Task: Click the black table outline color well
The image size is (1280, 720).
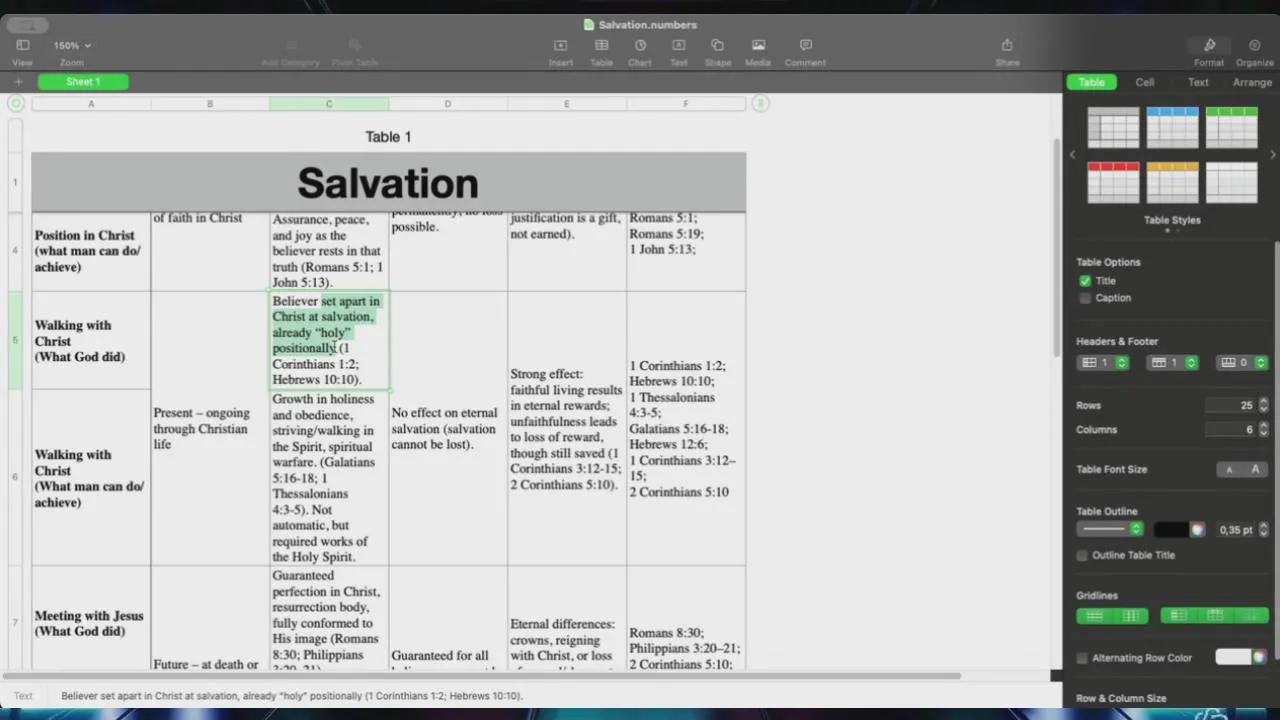Action: pos(1171,530)
